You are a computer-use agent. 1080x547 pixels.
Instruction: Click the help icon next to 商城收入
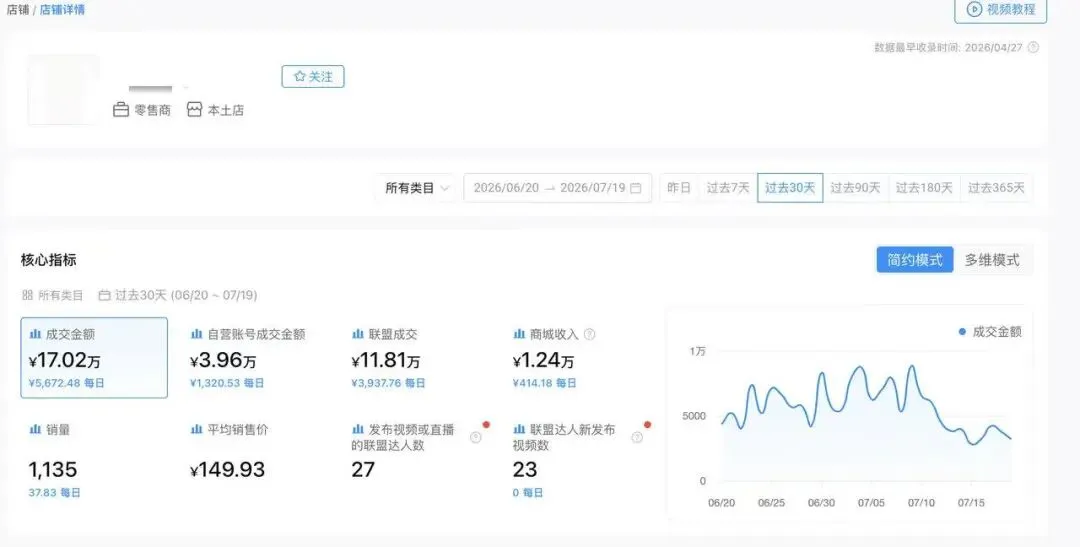tap(590, 334)
